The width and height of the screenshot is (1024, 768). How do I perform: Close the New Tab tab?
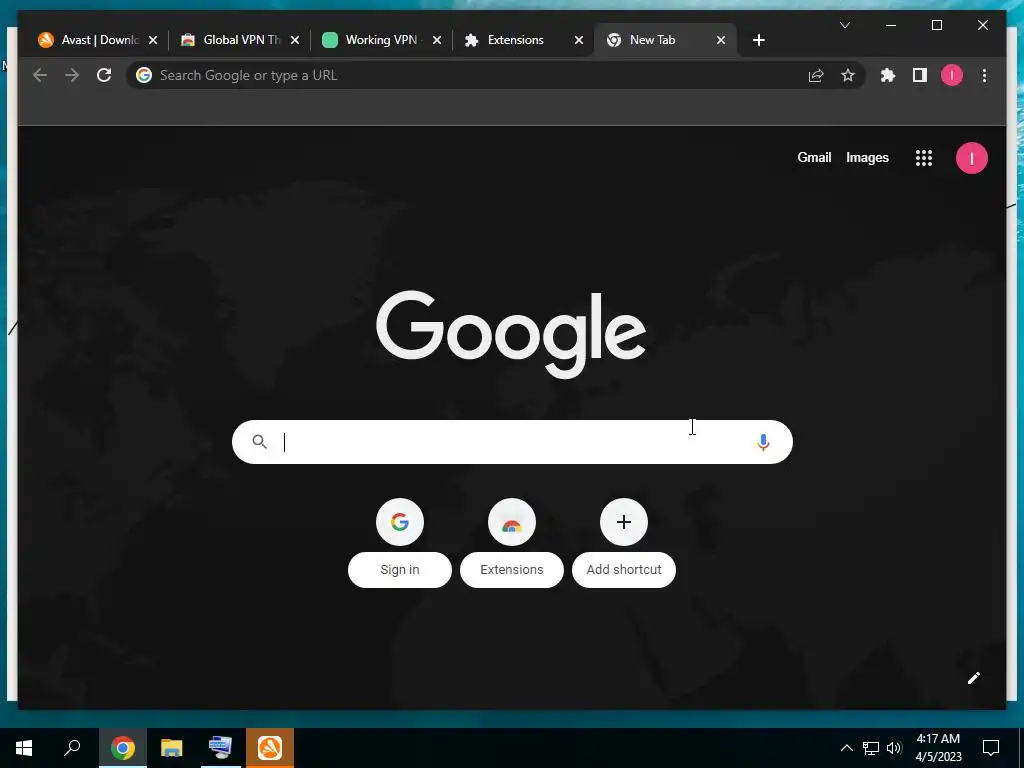[x=721, y=40]
